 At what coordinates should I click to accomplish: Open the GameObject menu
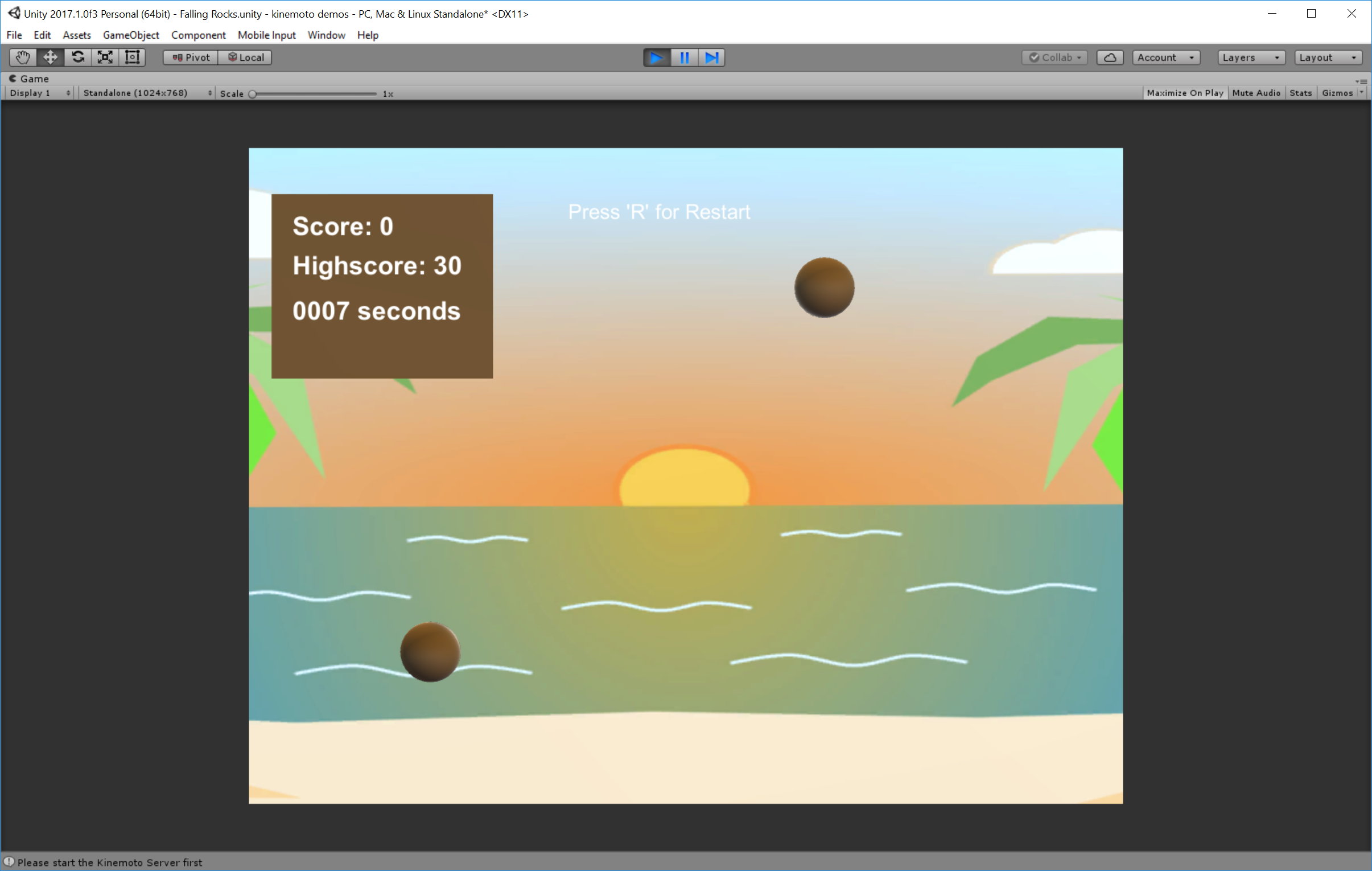coord(130,35)
